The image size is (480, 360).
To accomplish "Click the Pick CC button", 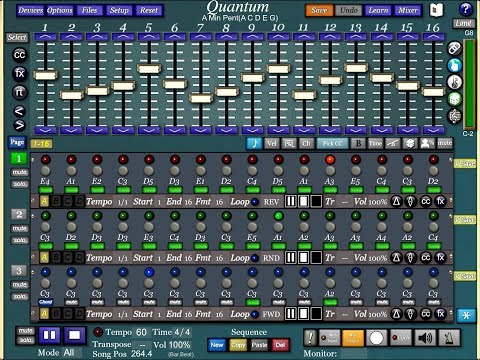I will point(332,143).
